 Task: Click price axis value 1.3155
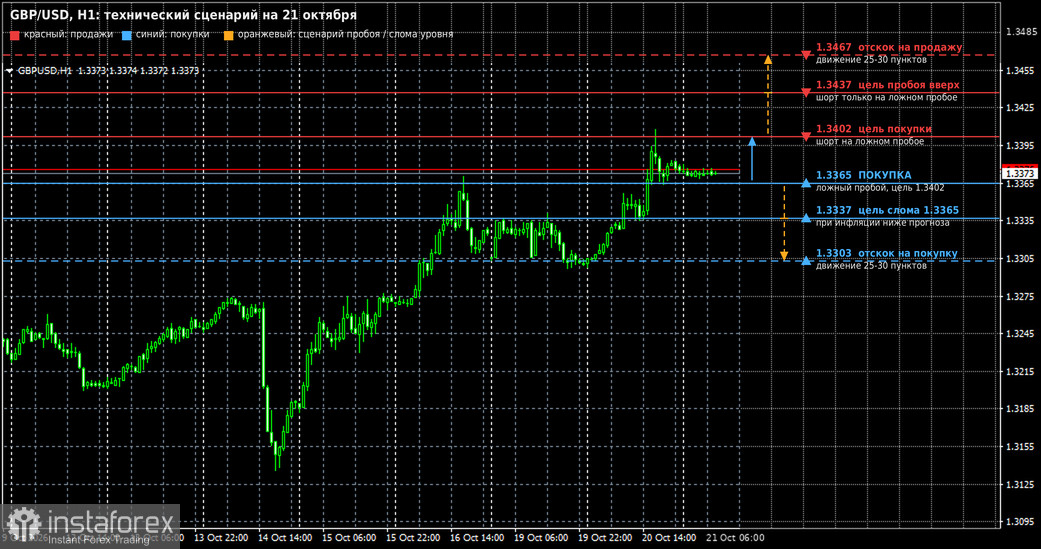(x=1022, y=447)
